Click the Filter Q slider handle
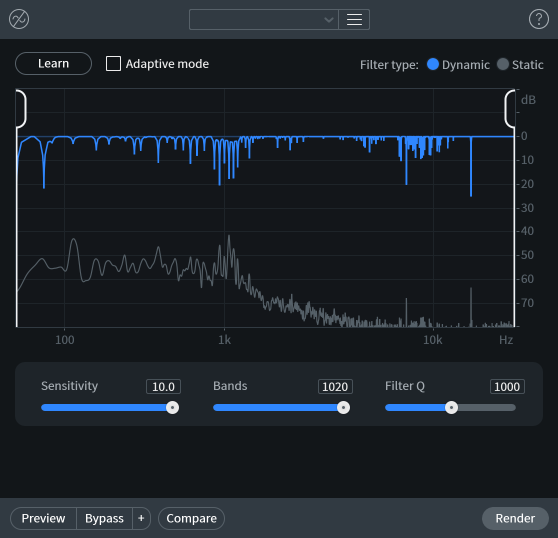 tap(451, 407)
